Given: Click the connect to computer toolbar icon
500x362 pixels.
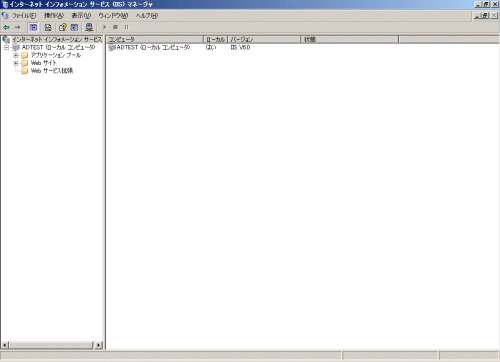Looking at the screenshot, I should coord(89,27).
